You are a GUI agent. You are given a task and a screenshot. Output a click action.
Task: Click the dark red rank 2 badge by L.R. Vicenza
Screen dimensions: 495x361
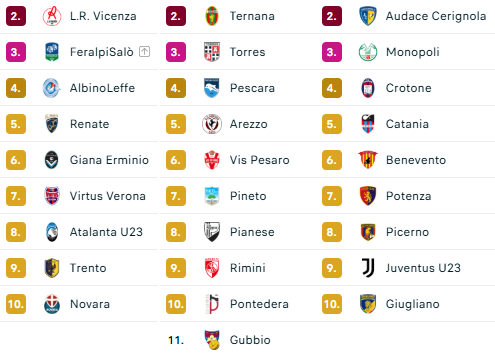tap(16, 16)
